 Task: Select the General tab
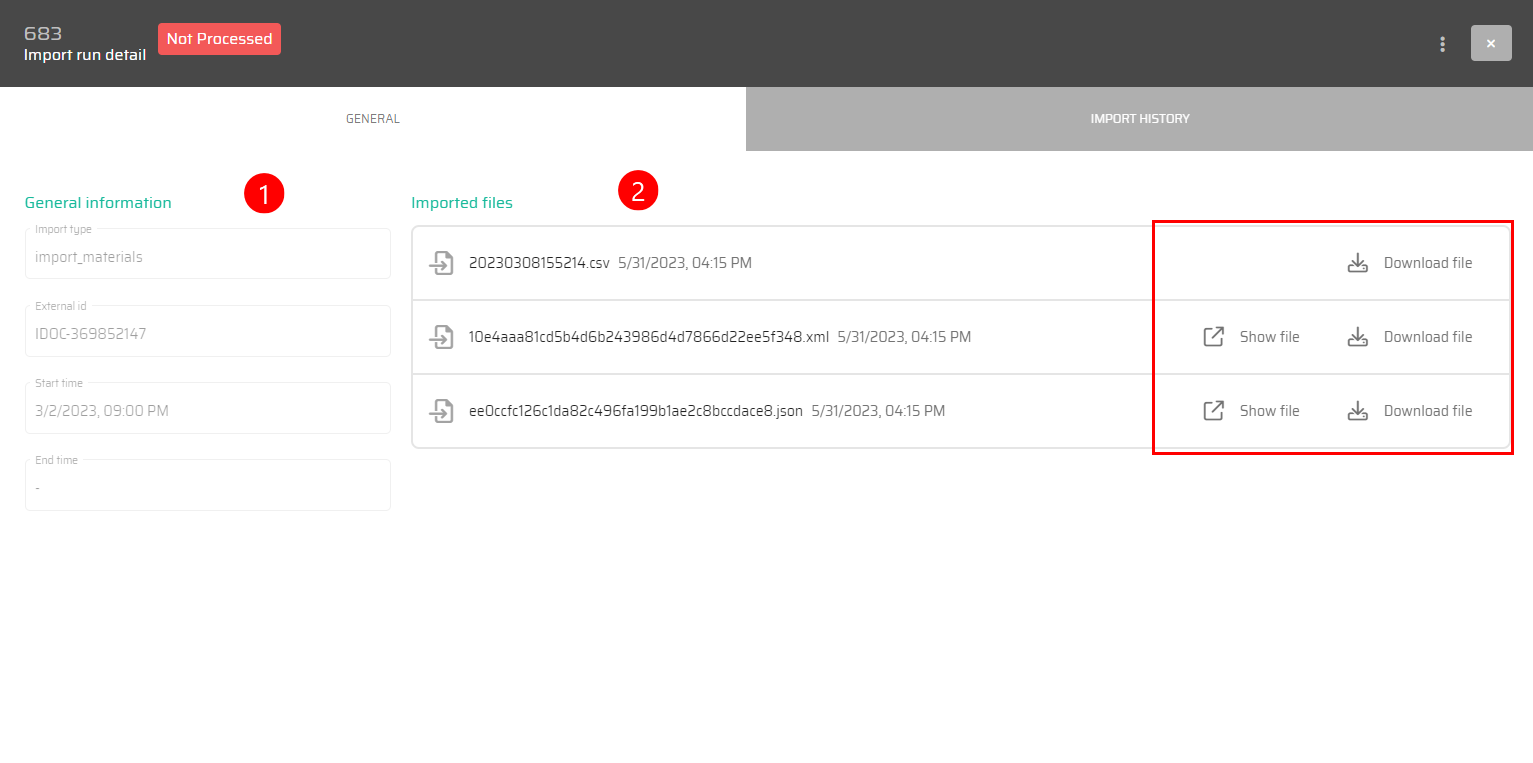tap(372, 119)
